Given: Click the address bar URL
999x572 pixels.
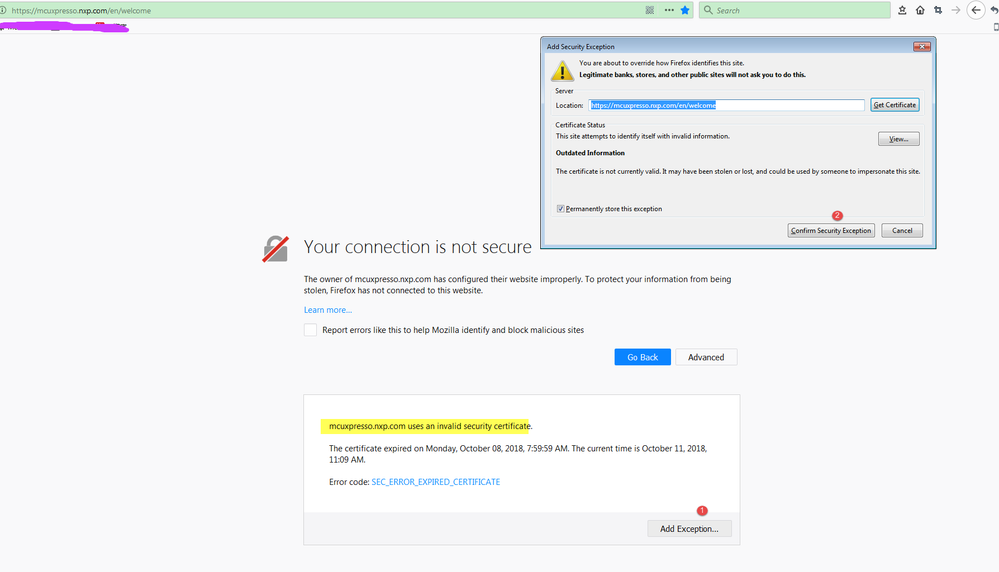Looking at the screenshot, I should pos(81,11).
